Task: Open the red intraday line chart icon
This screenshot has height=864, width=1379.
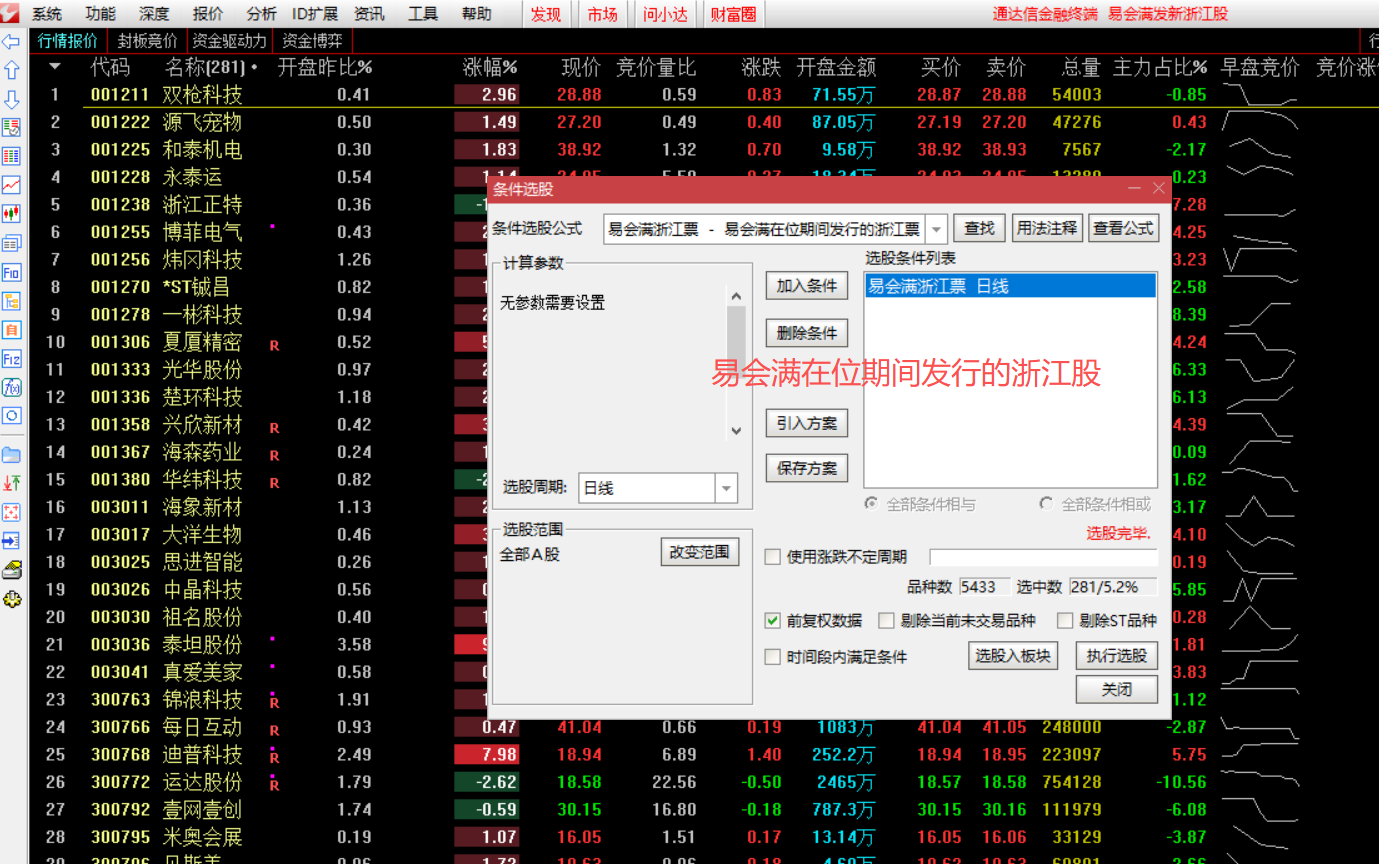Action: (x=11, y=185)
